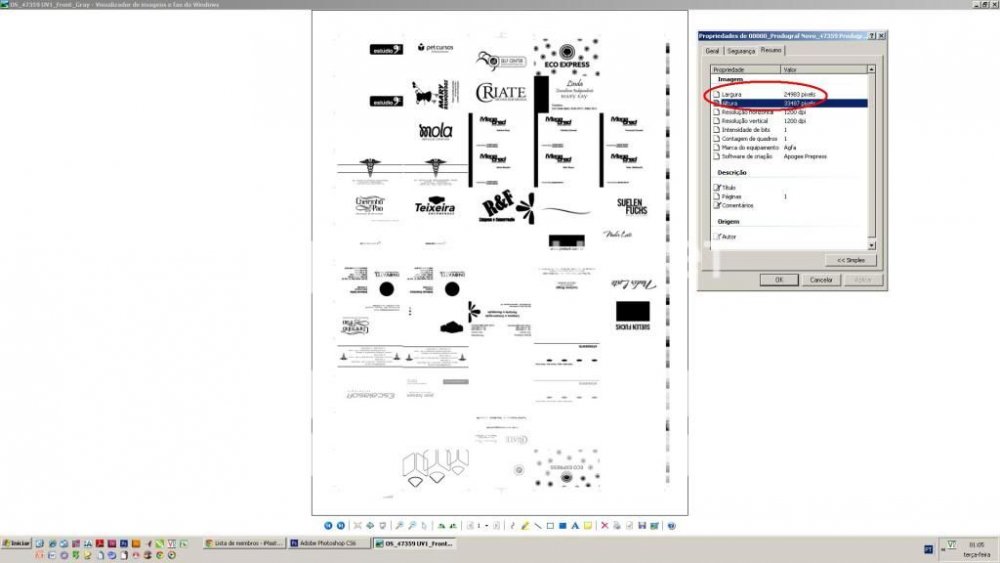Click the Next Image arrow in viewer toolbar
This screenshot has width=1000, height=563.
pyautogui.click(x=340, y=525)
